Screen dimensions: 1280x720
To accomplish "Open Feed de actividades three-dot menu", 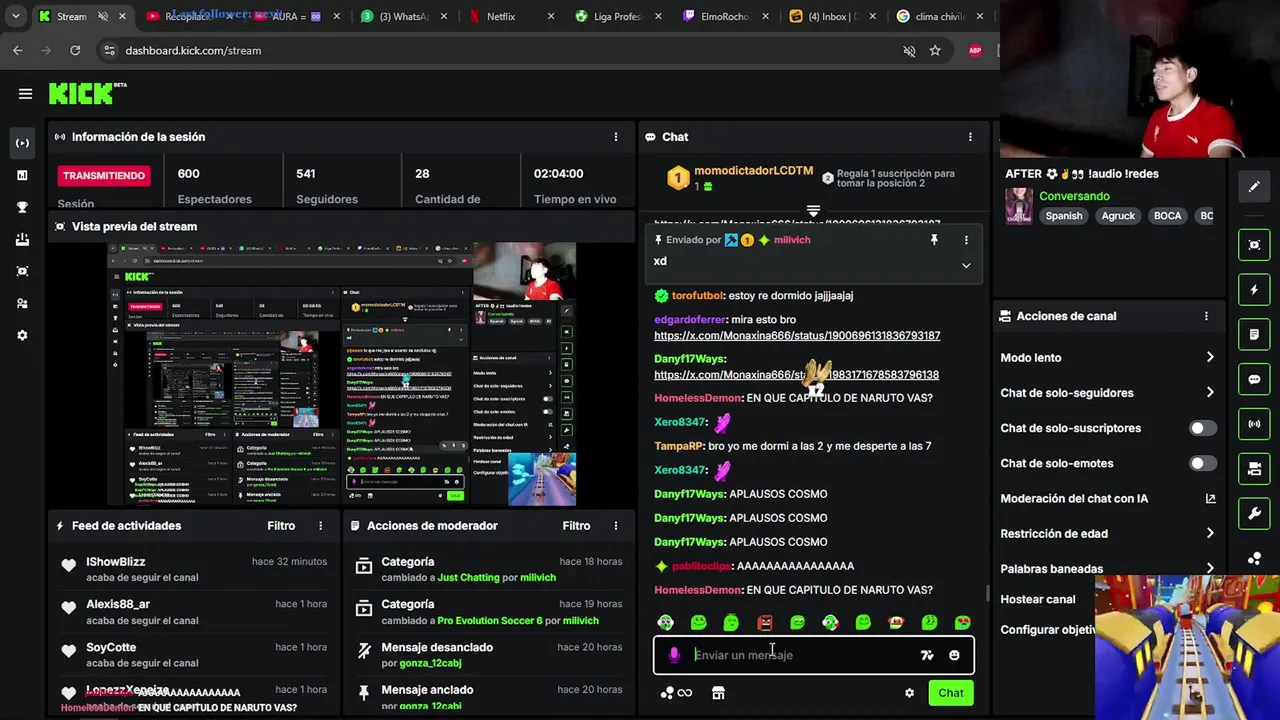I will tap(321, 526).
